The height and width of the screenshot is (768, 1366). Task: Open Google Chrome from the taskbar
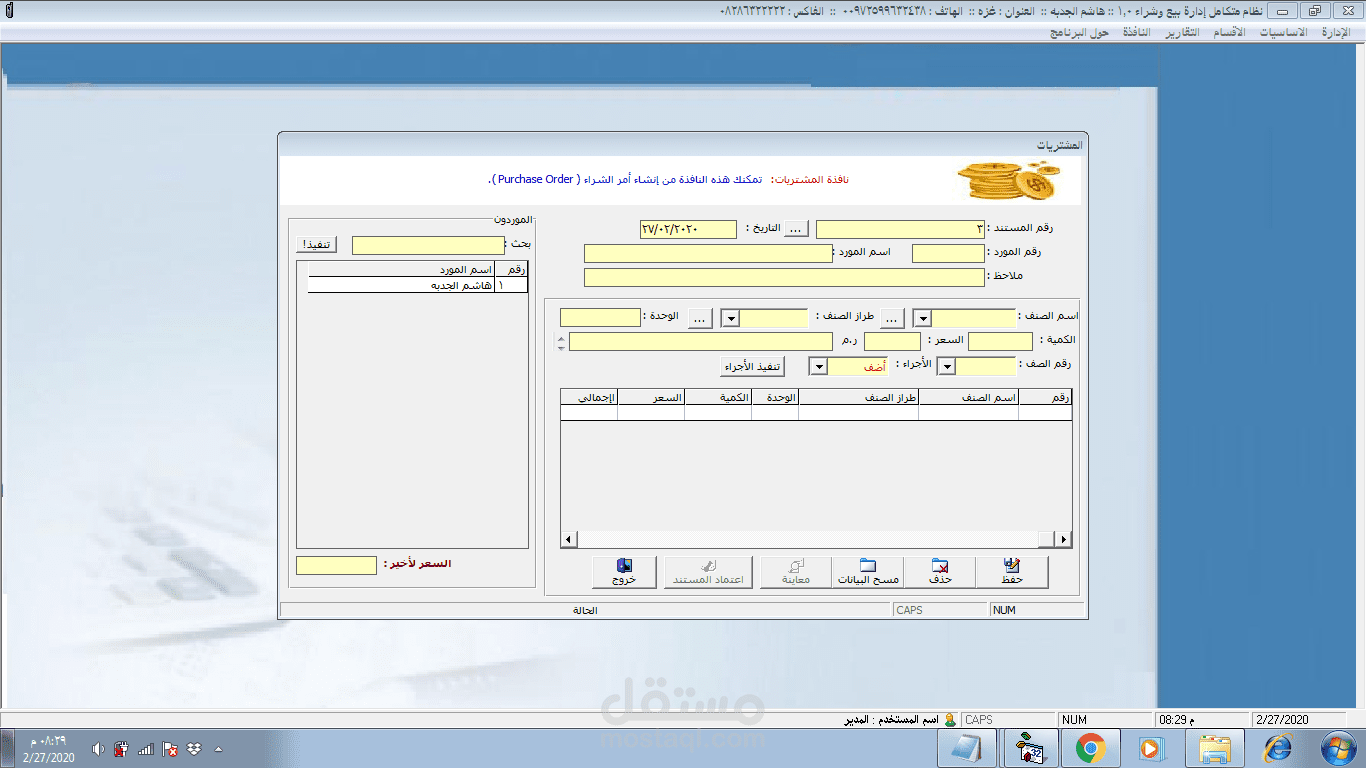[x=1090, y=747]
